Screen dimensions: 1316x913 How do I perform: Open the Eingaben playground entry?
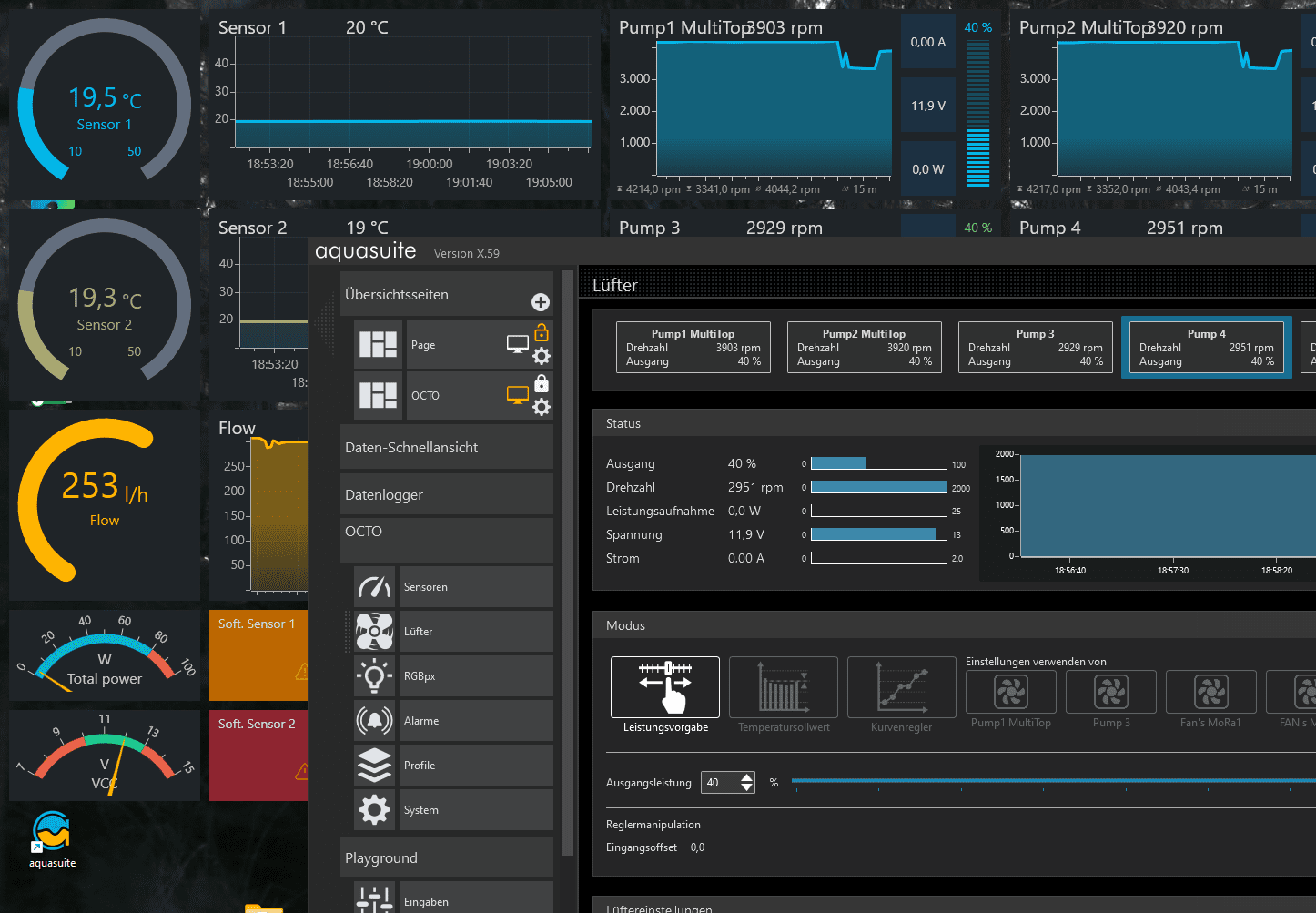[476, 899]
